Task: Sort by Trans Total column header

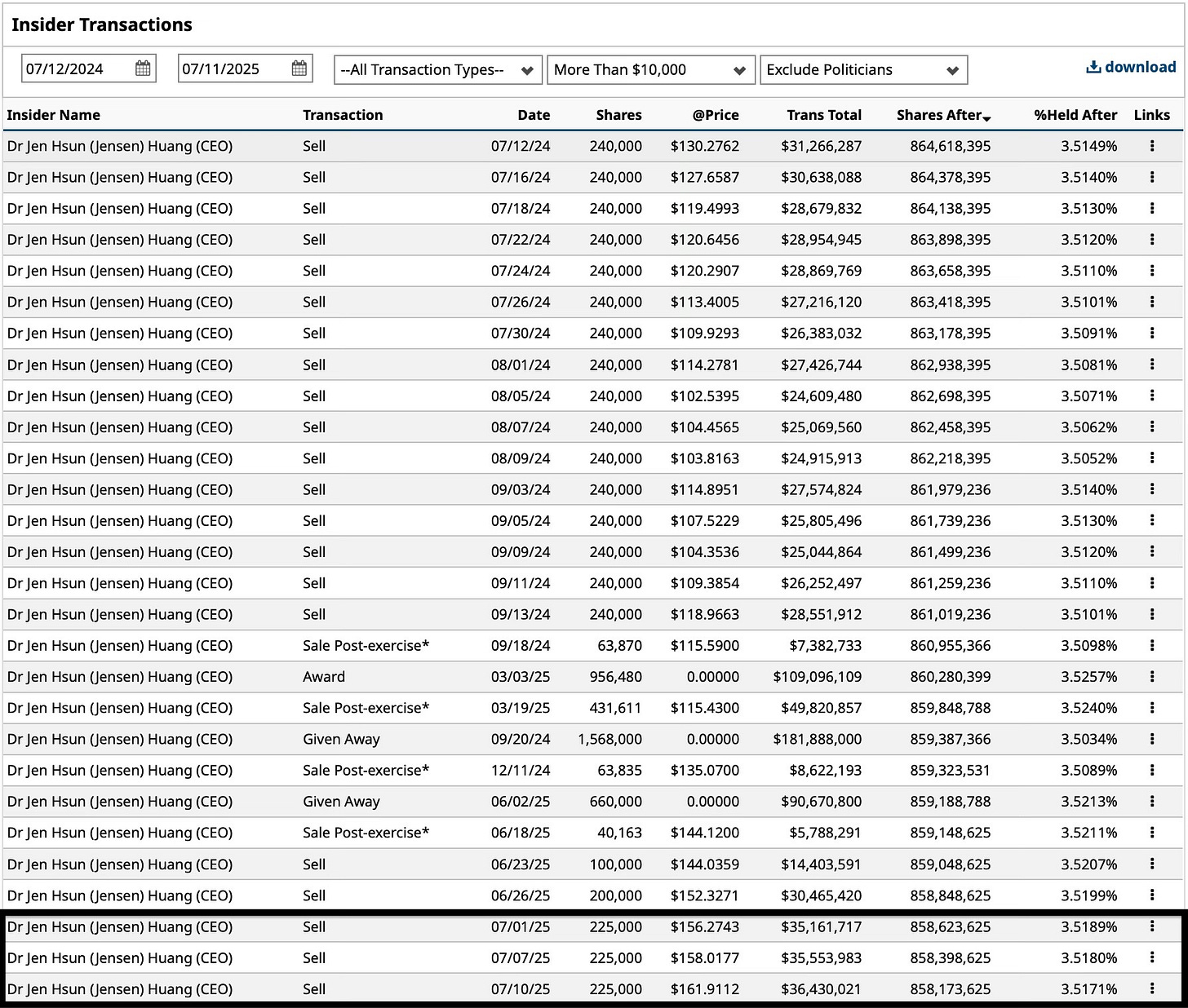Action: pyautogui.click(x=824, y=115)
